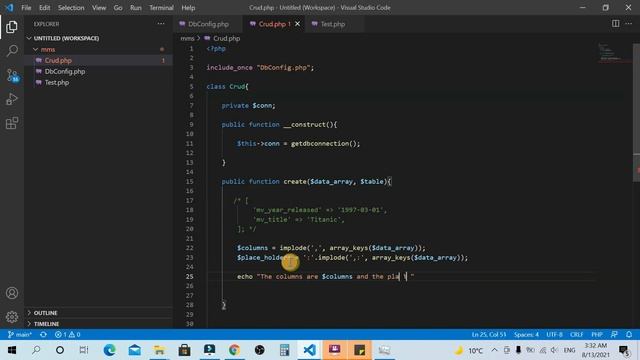Click the 10°C weather widget in taskbar
The width and height of the screenshot is (640, 360).
point(469,350)
